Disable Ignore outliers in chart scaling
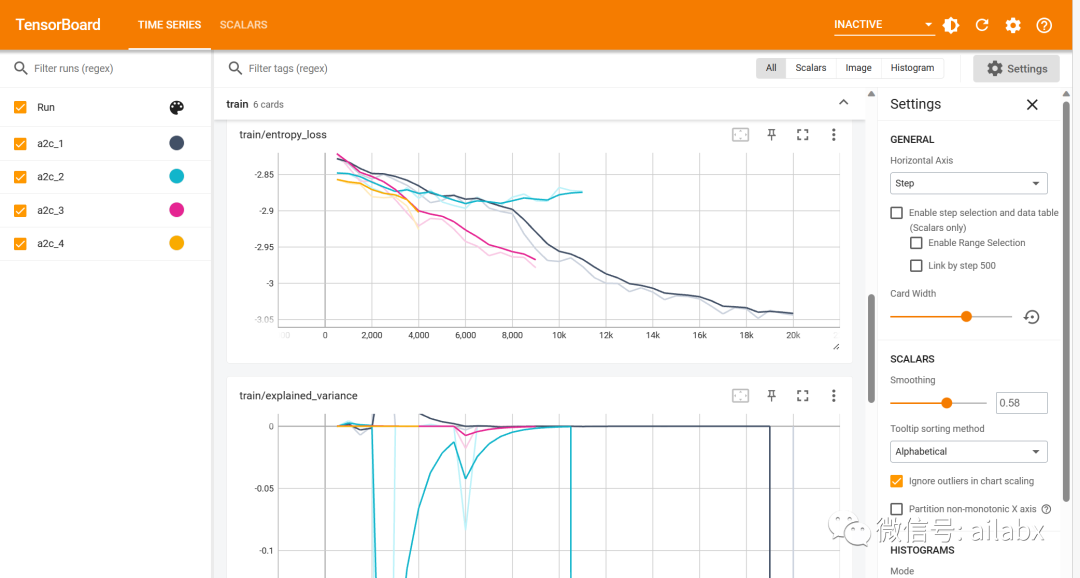Viewport: 1080px width, 578px height. tap(896, 481)
